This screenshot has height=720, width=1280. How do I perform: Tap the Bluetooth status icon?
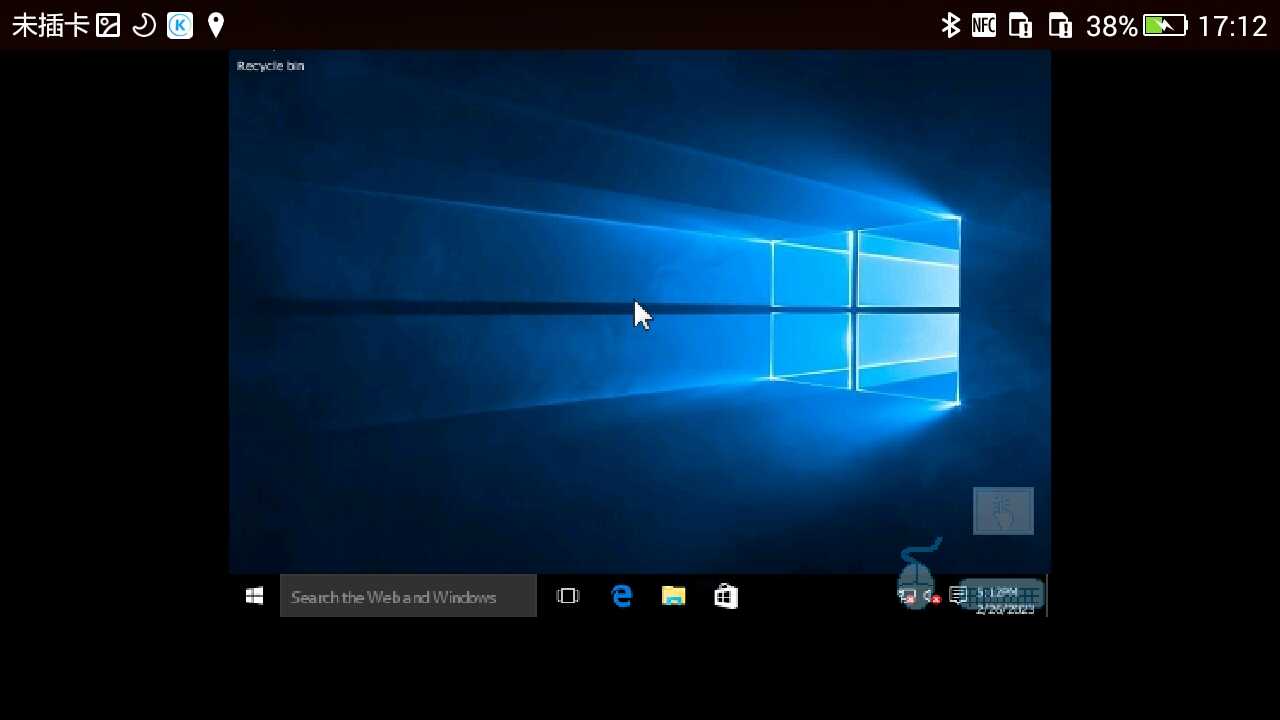[x=950, y=25]
